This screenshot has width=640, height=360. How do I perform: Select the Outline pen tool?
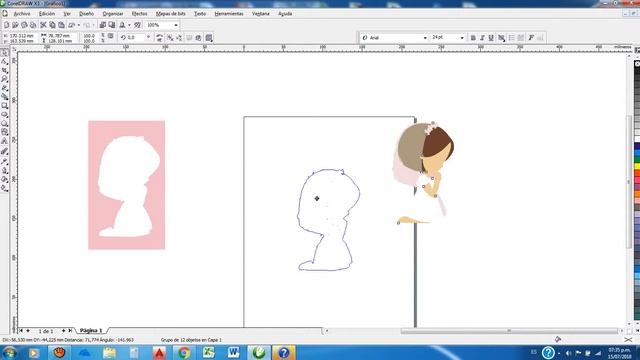[4, 170]
